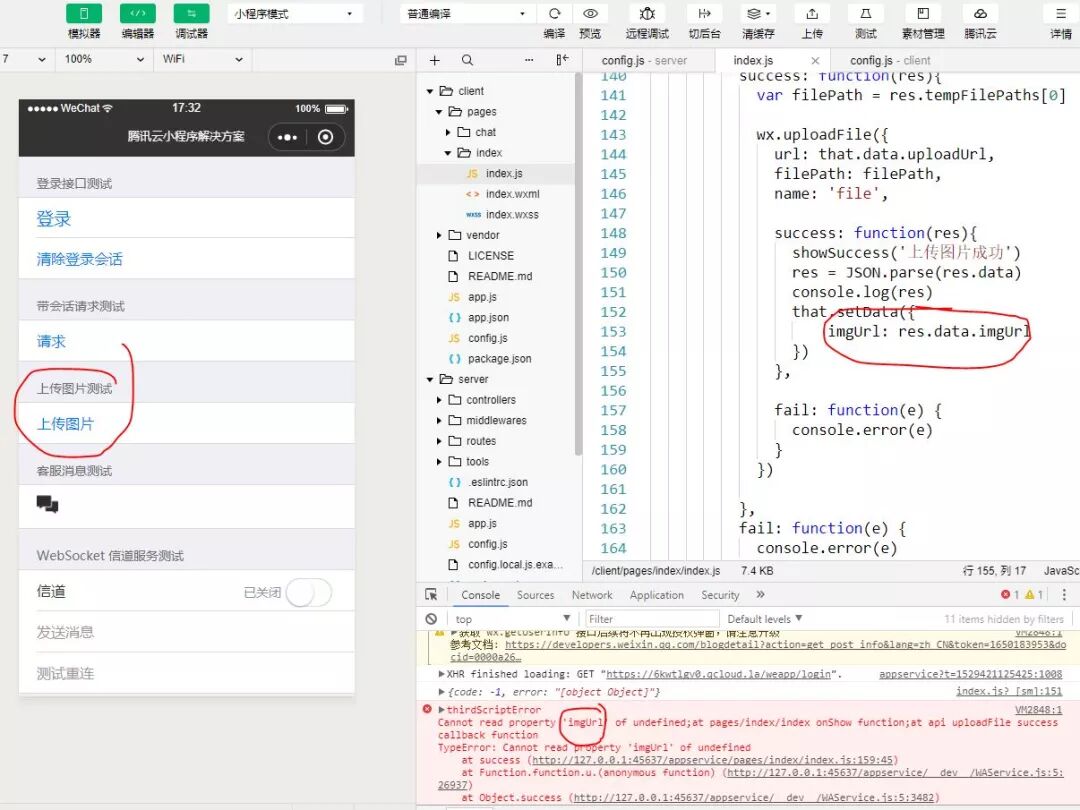Click the compile refresh icon
This screenshot has height=810, width=1080.
click(x=554, y=14)
